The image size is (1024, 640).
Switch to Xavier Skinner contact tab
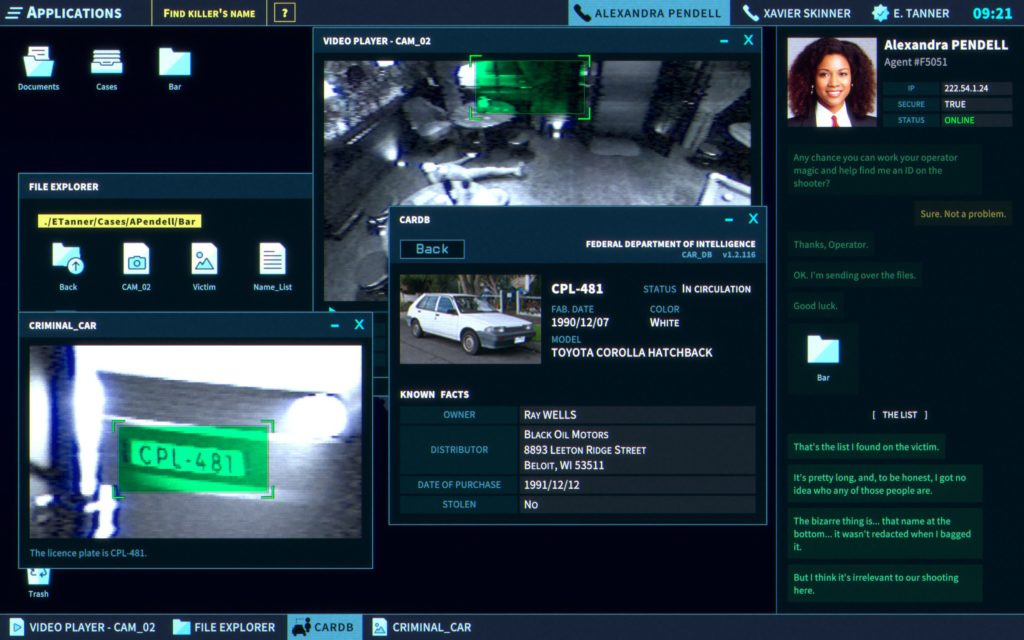796,13
